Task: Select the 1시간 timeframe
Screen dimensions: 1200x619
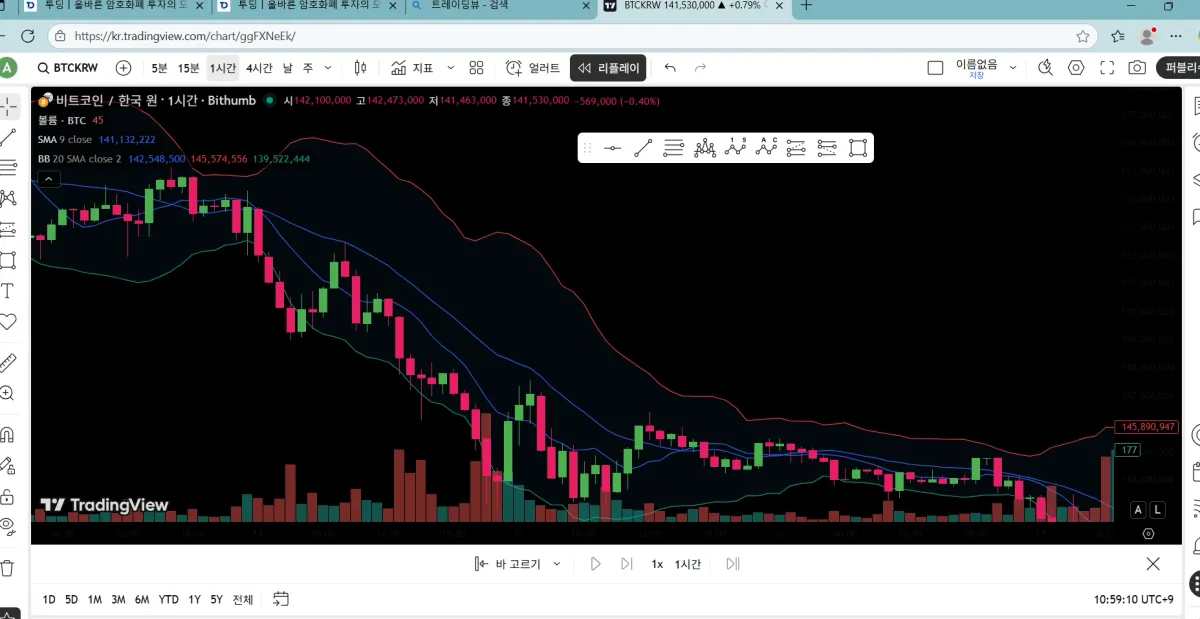Action: tap(223, 68)
